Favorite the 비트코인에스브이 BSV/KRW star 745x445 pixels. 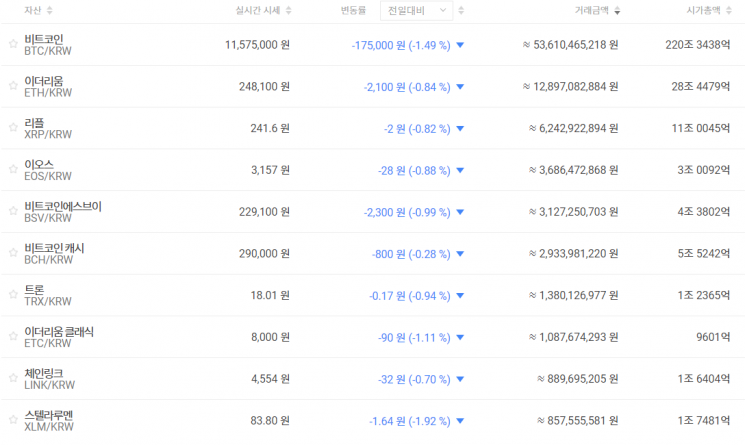[x=13, y=211]
